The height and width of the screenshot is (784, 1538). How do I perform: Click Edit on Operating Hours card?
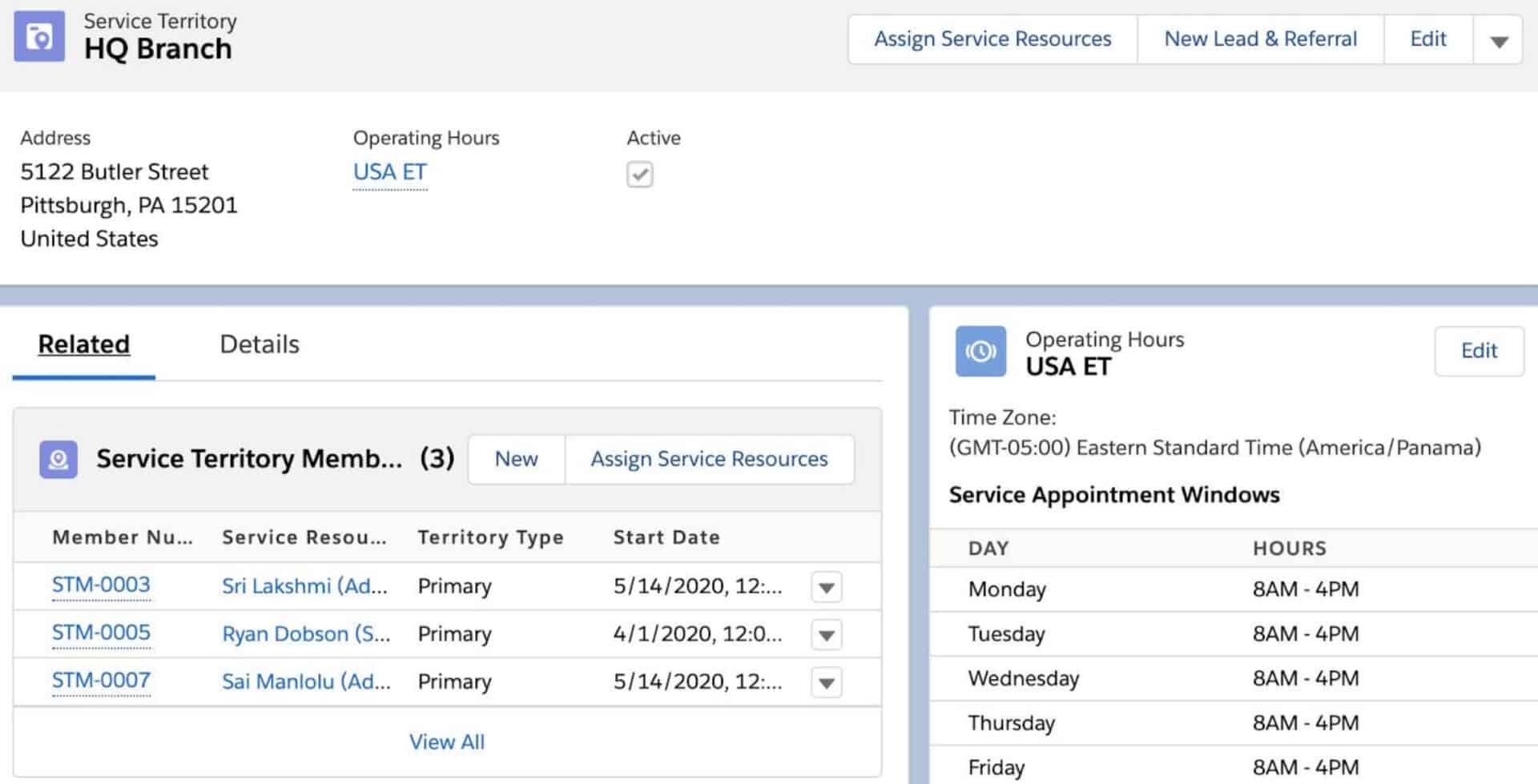point(1479,351)
